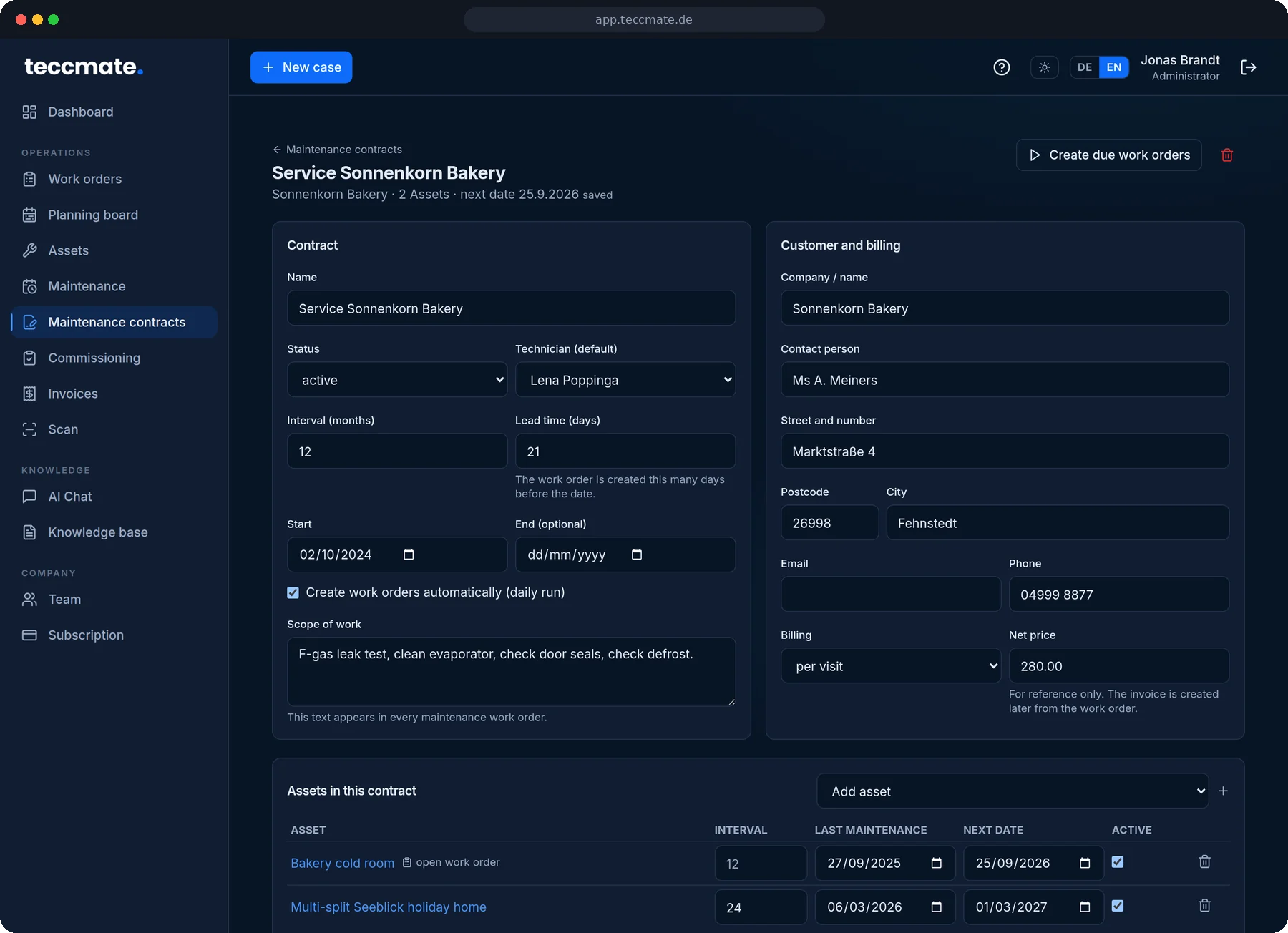Open Bakery cold room asset link
1288x933 pixels.
342,863
